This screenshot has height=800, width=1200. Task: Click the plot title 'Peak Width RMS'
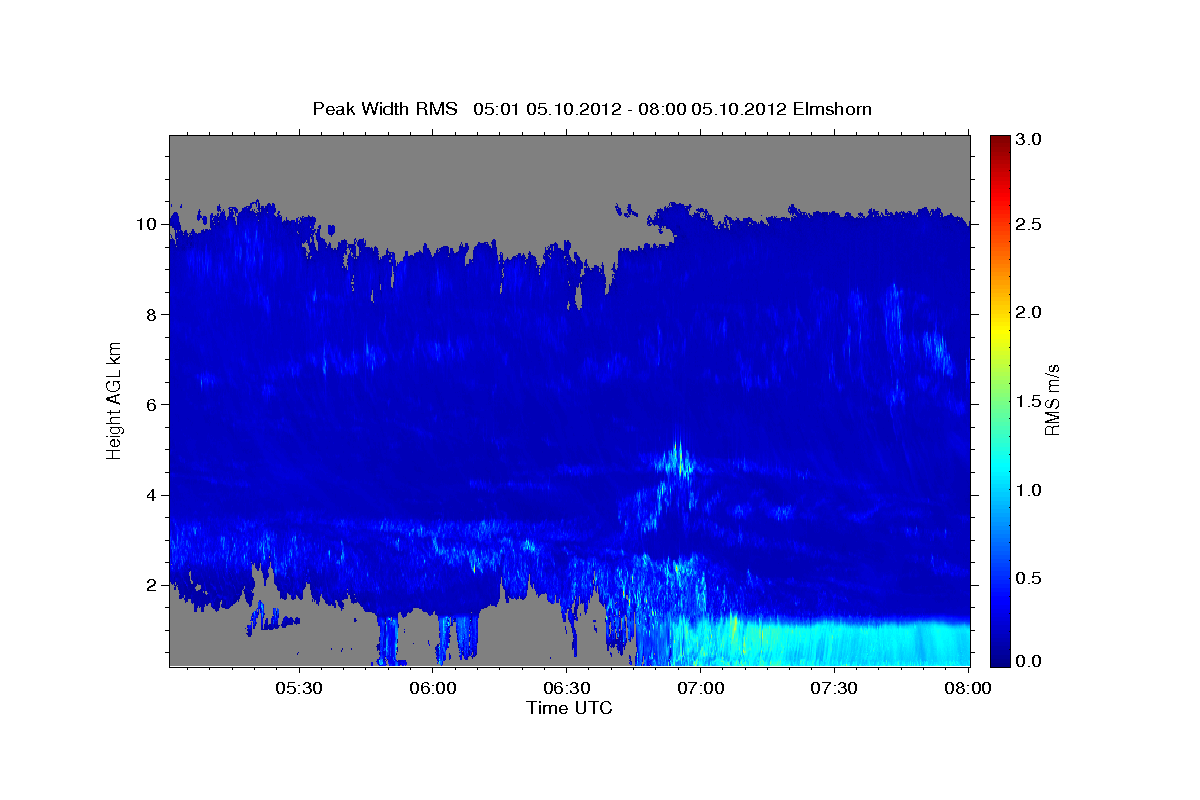[x=385, y=108]
